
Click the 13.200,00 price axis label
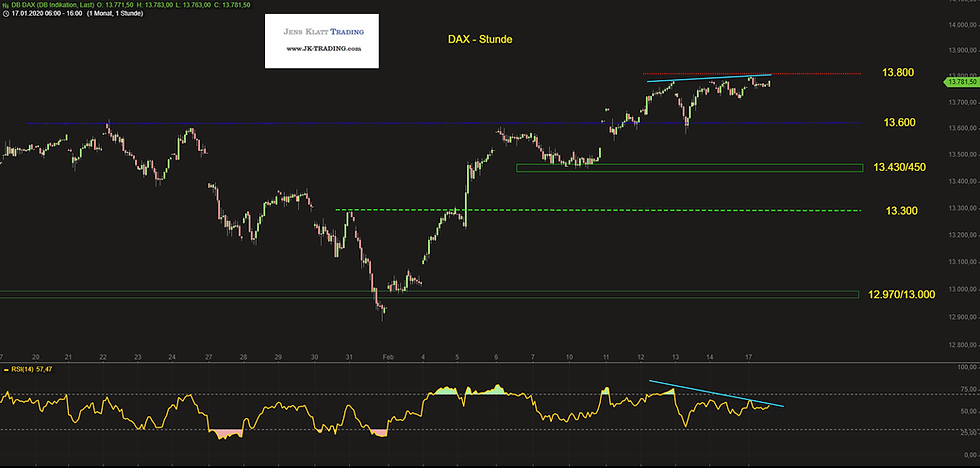(964, 236)
